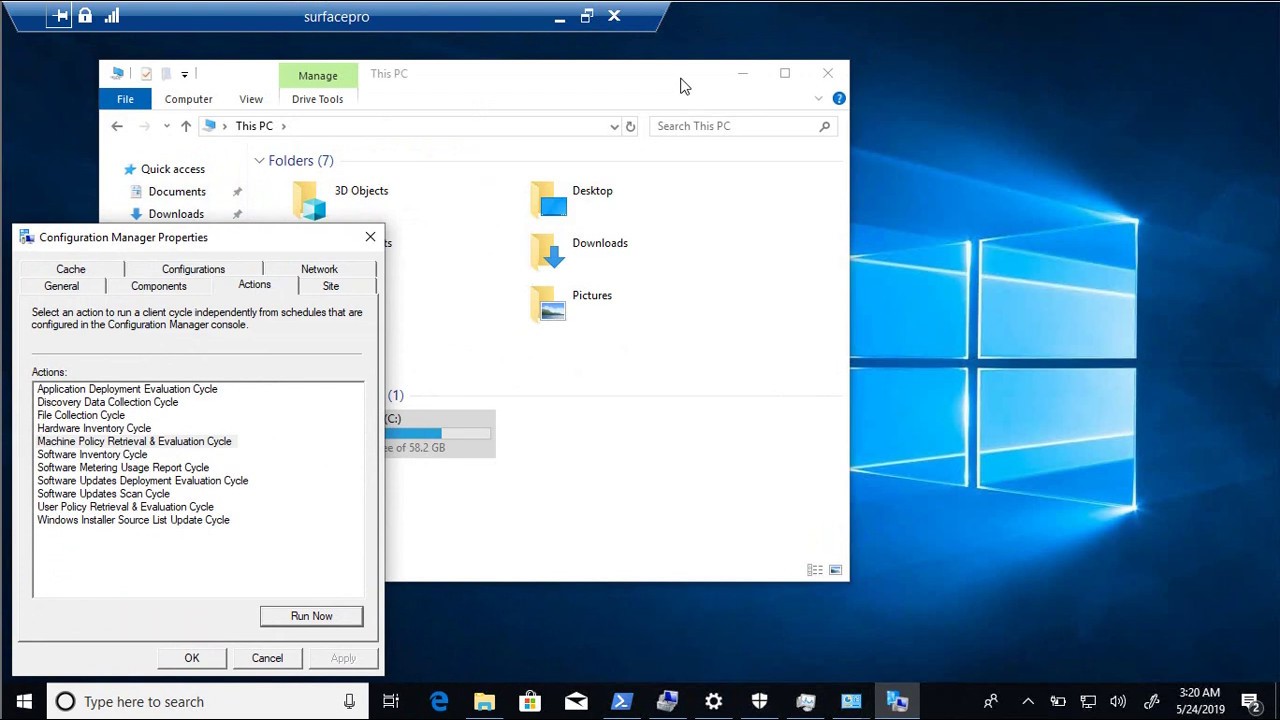The image size is (1280, 720).
Task: Click the Refresh button in address bar
Action: point(630,126)
